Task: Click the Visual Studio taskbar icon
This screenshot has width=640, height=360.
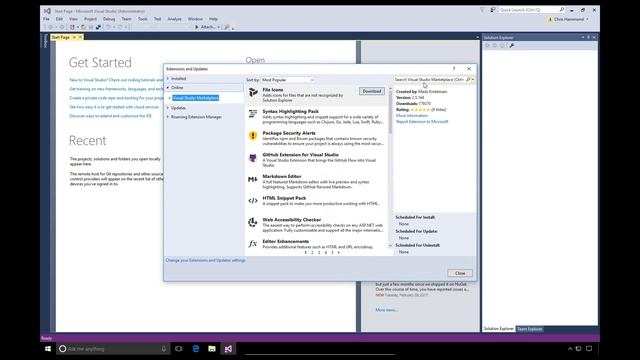Action: pos(228,349)
